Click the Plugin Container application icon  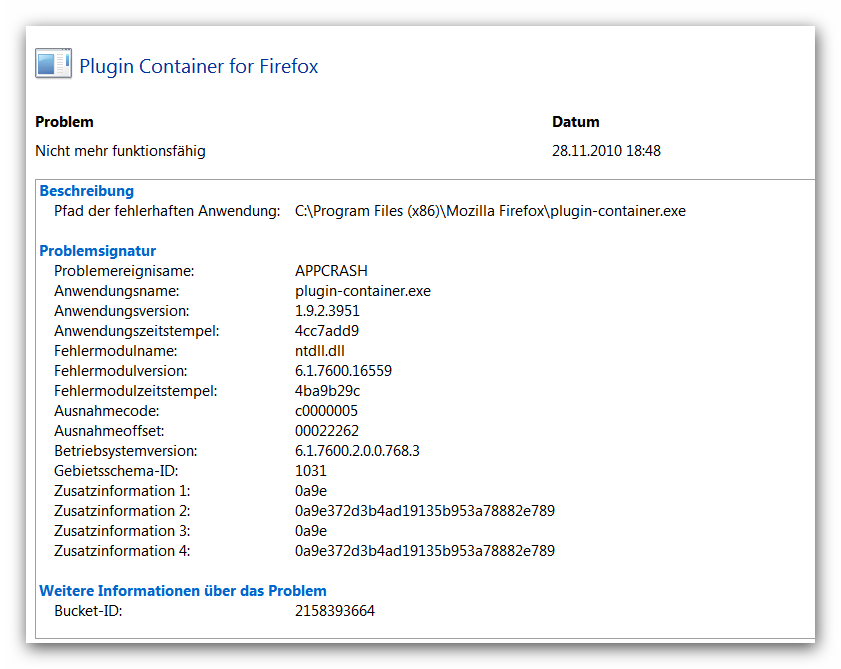click(x=53, y=63)
